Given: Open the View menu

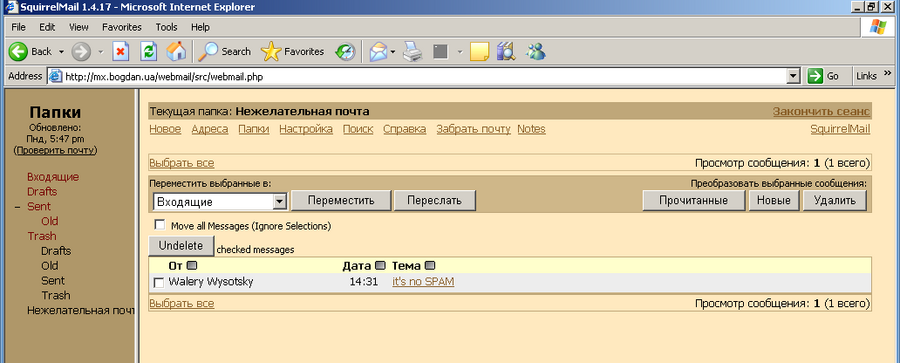Looking at the screenshot, I should tap(79, 27).
